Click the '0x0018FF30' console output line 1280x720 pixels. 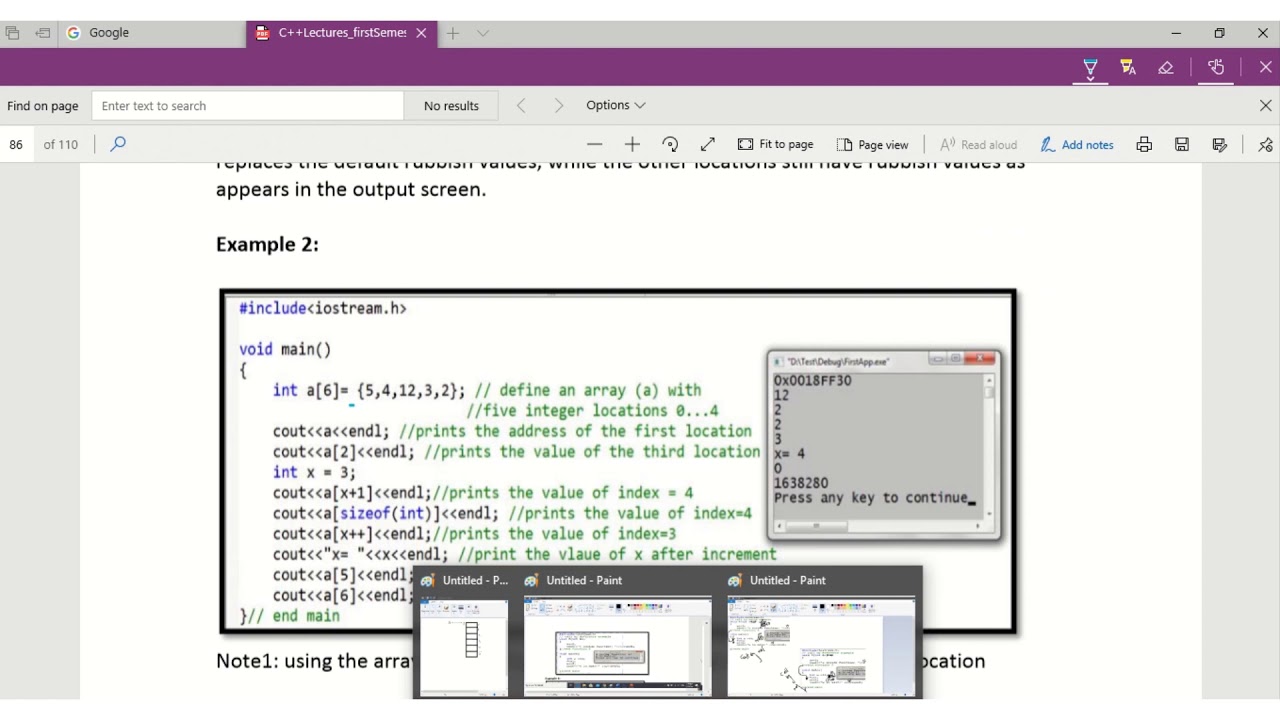(x=812, y=381)
